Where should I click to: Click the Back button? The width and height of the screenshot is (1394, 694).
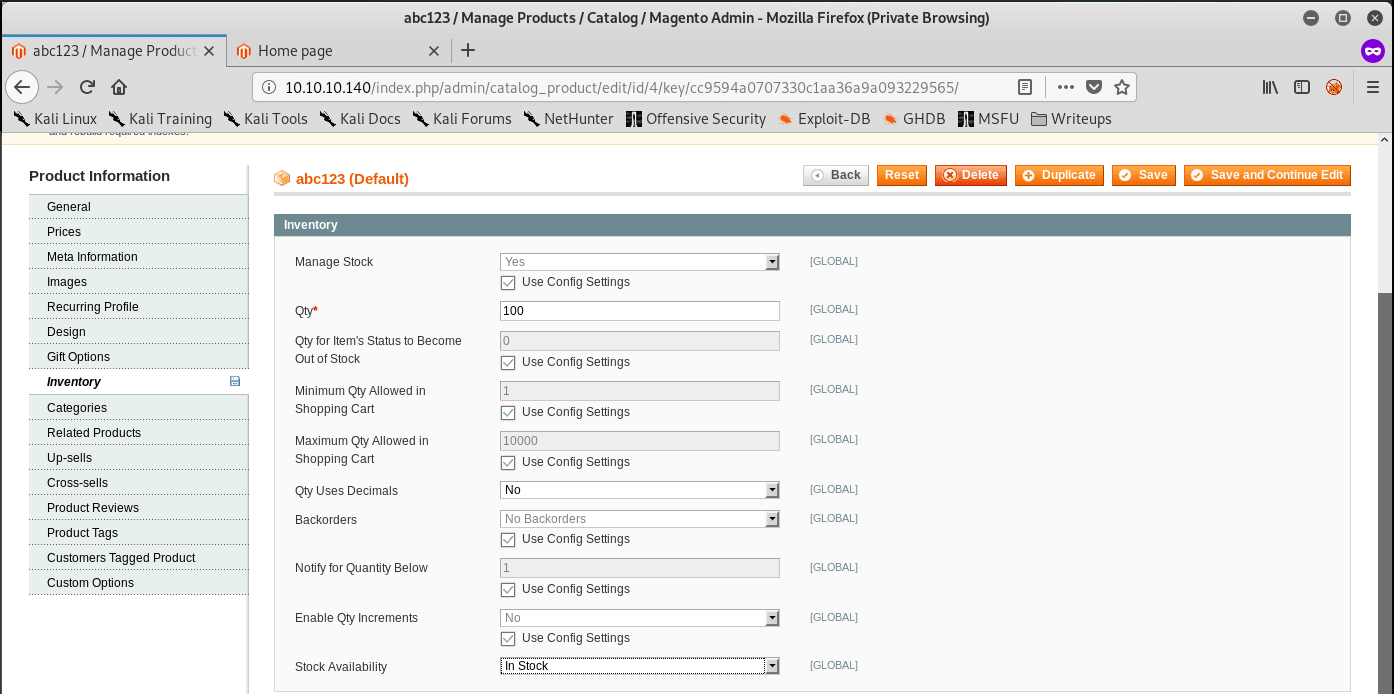[836, 175]
